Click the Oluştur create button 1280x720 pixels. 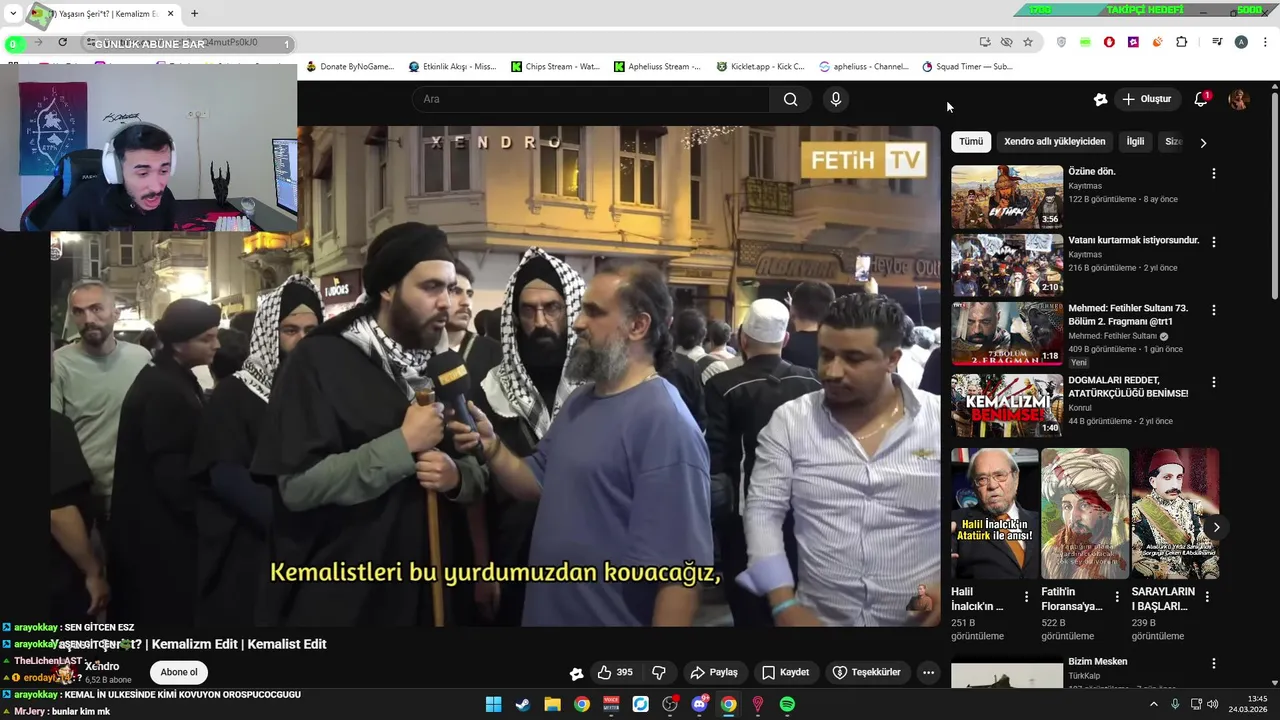point(1146,99)
